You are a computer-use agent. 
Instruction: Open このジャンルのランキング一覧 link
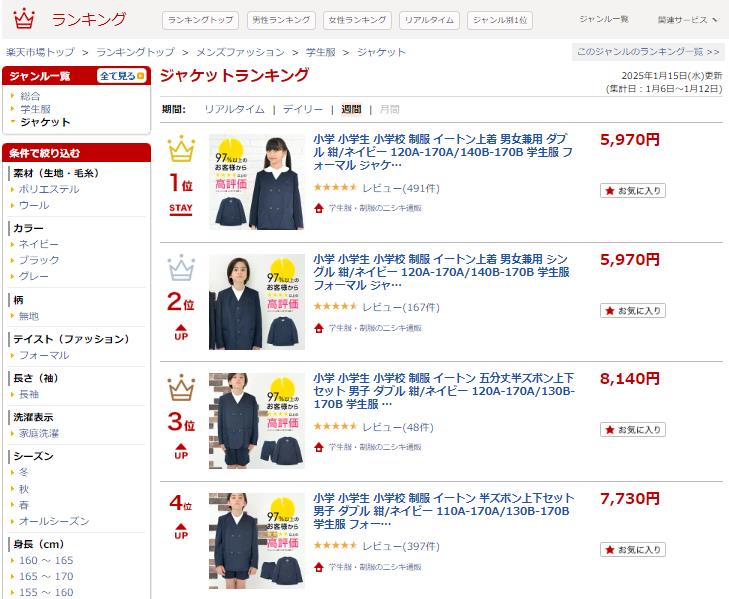point(648,52)
